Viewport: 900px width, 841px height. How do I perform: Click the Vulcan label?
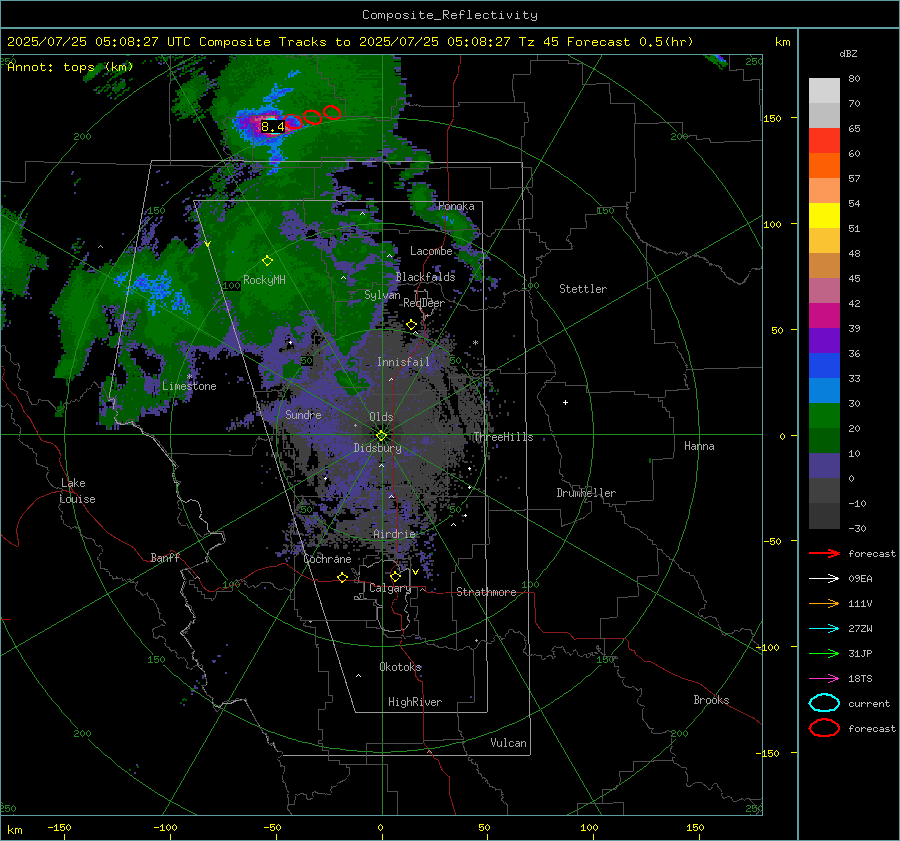click(508, 743)
